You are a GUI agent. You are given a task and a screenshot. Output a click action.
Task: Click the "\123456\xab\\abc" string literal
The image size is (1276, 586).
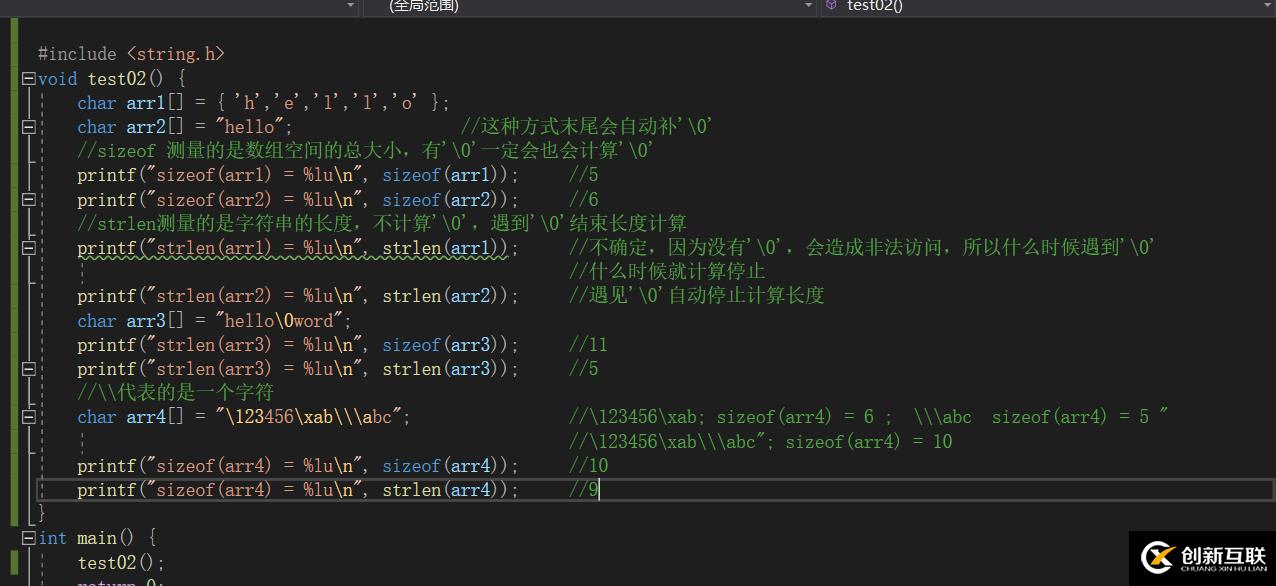308,417
